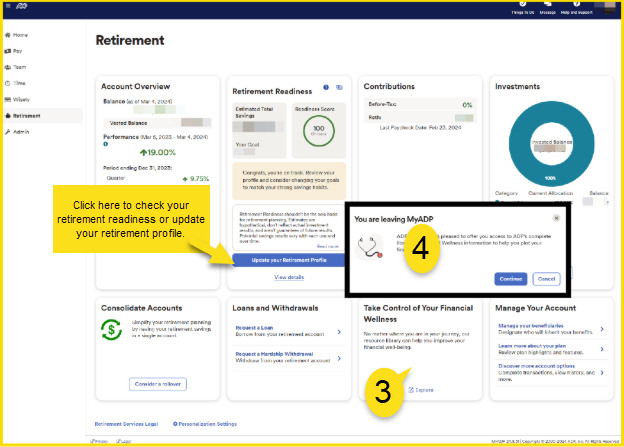Click the 9.75% quarter value

click(196, 179)
